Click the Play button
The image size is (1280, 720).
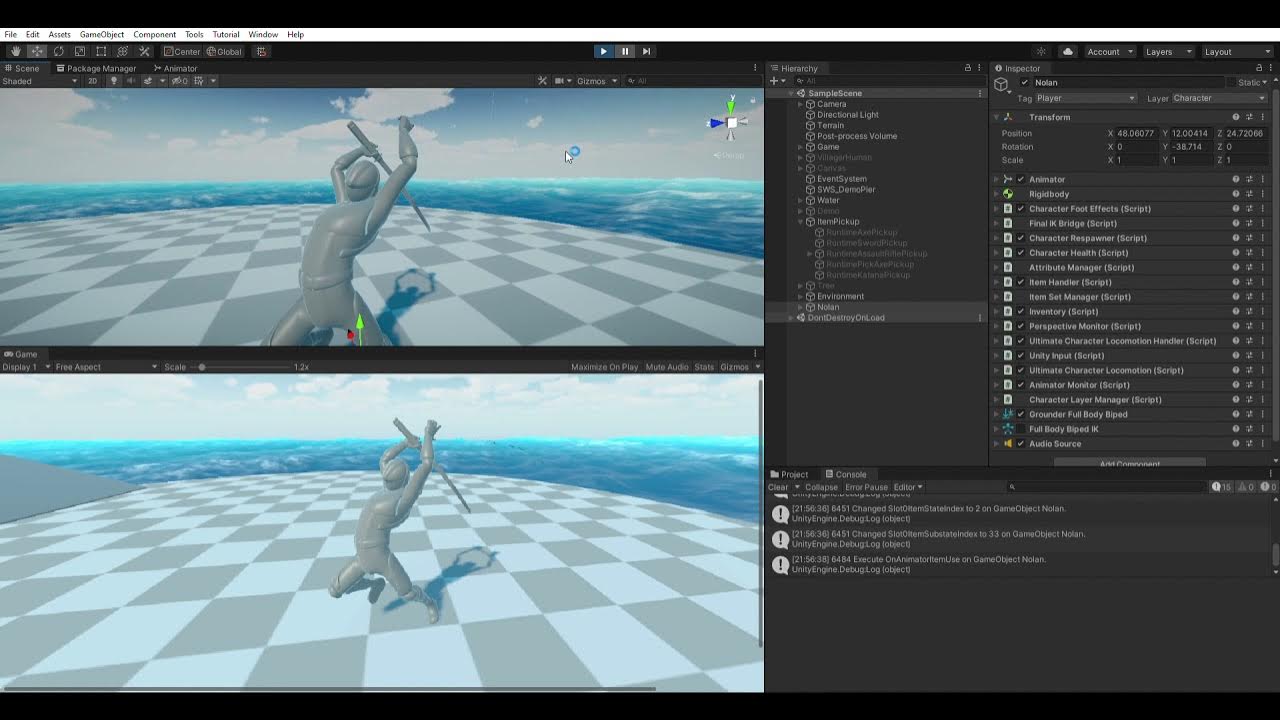603,51
